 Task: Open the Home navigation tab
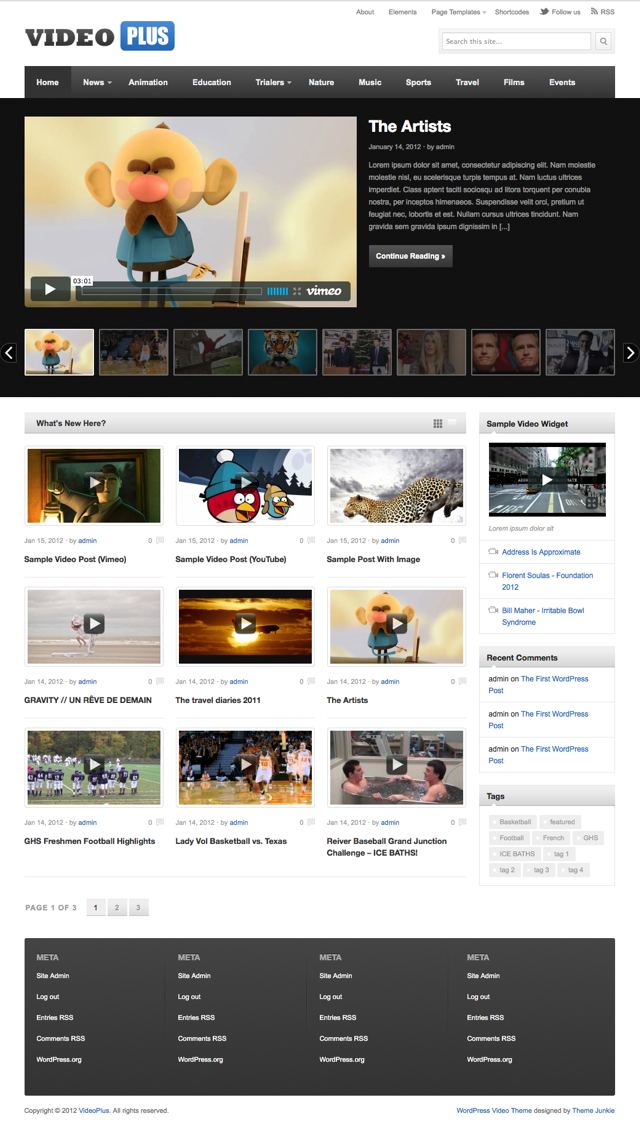[x=47, y=83]
